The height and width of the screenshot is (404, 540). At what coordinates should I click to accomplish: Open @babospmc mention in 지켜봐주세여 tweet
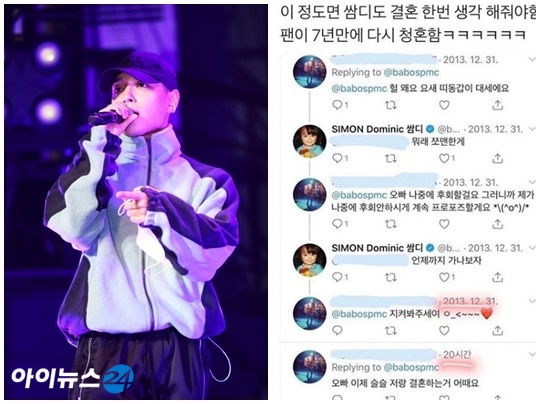click(359, 314)
